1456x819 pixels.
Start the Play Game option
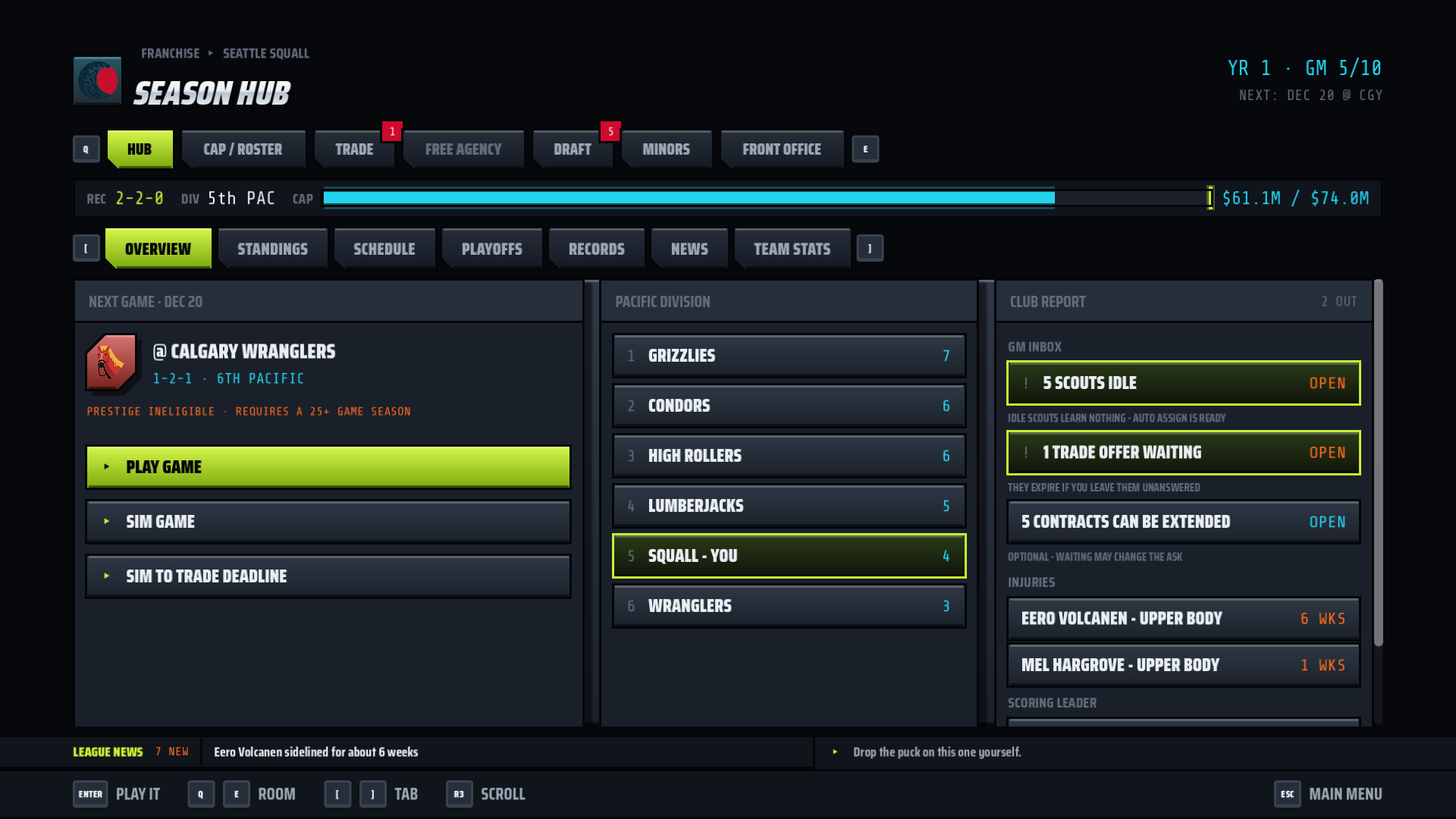point(328,466)
